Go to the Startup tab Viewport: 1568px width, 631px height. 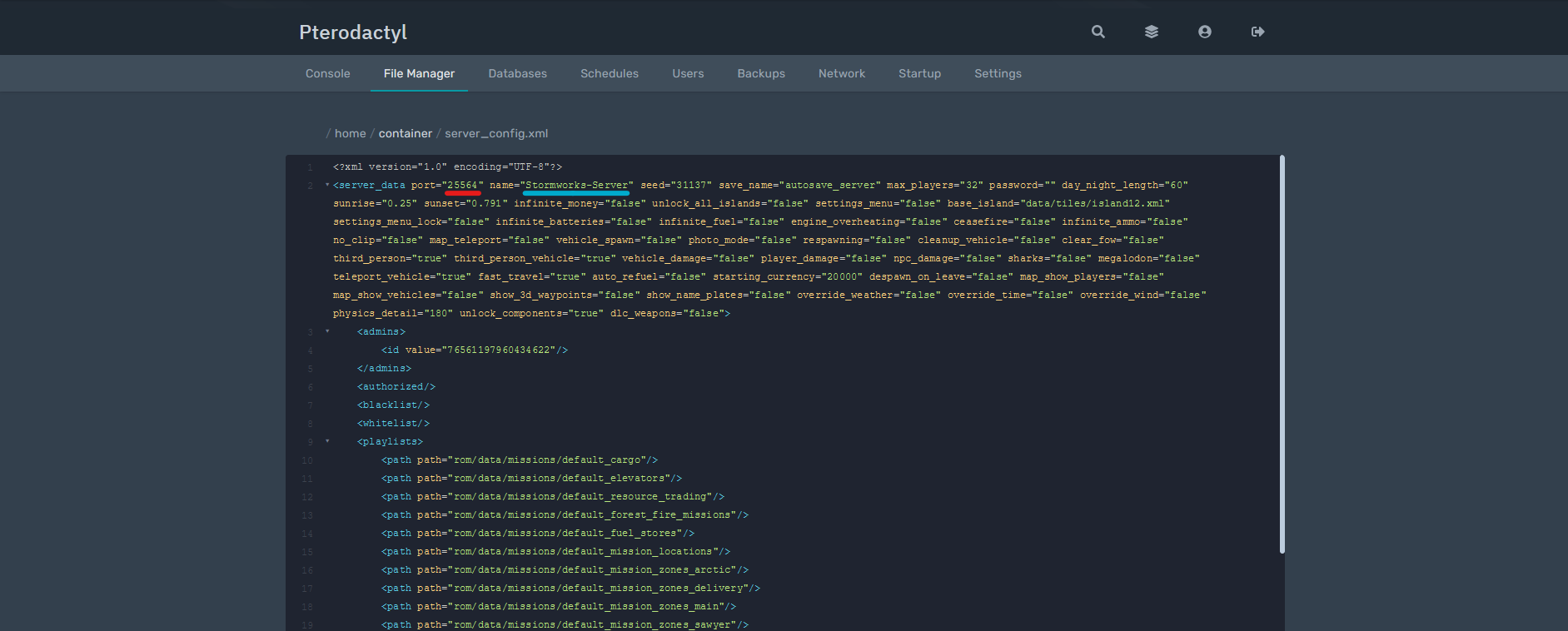coord(919,73)
